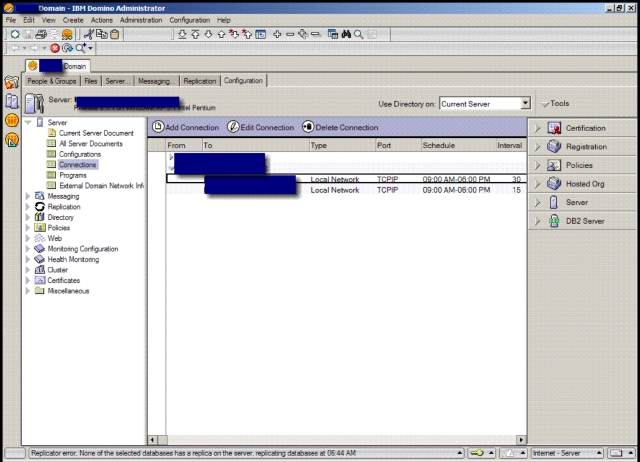Click the Schedule column header
This screenshot has width=640, height=462.
pos(457,145)
